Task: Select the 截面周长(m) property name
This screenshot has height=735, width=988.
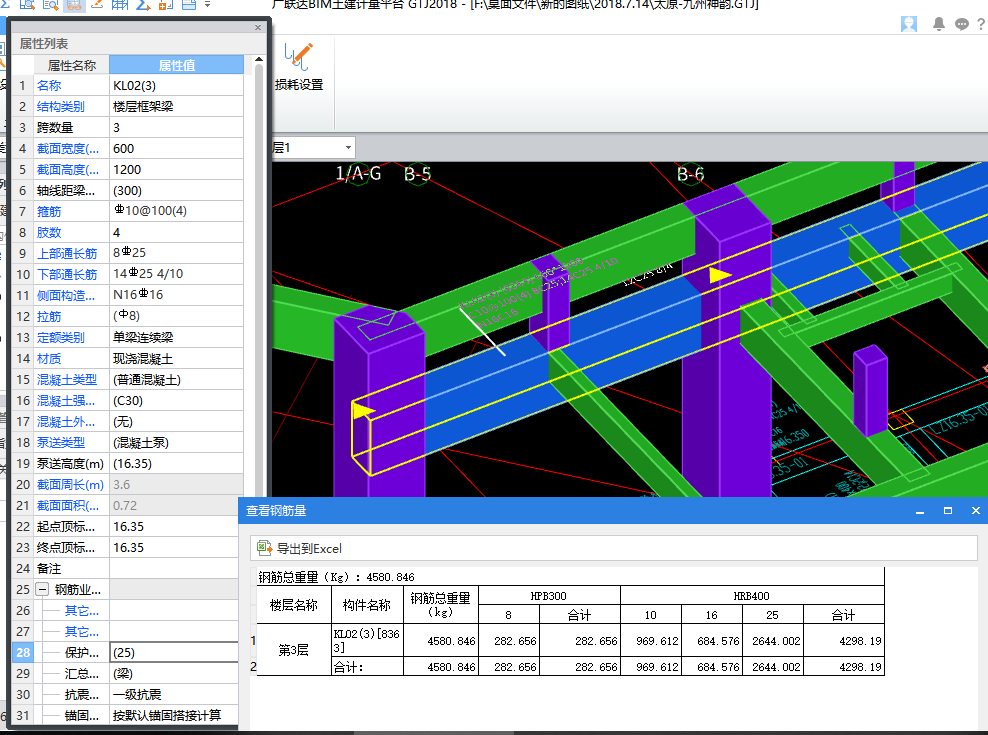Action: point(70,485)
